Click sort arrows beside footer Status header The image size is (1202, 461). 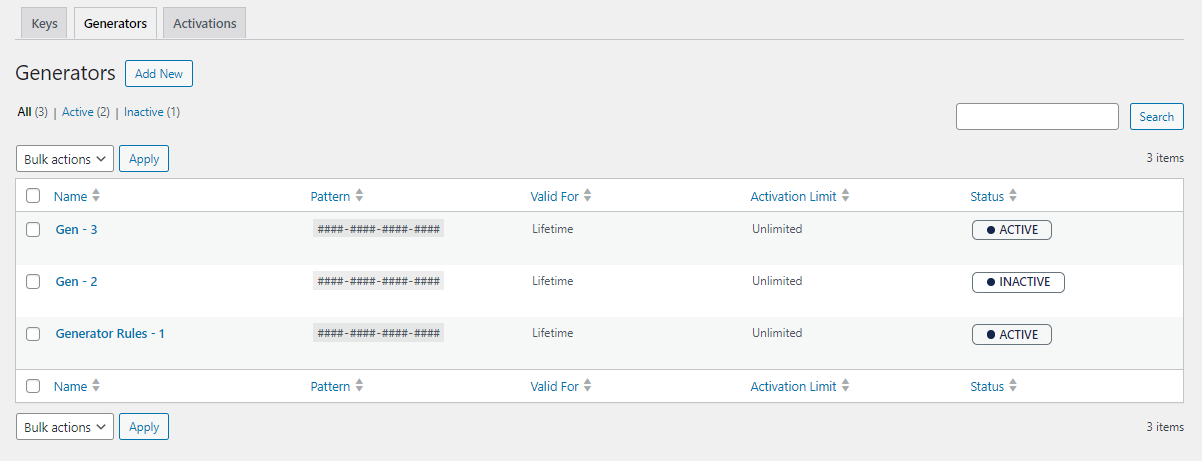click(1013, 386)
